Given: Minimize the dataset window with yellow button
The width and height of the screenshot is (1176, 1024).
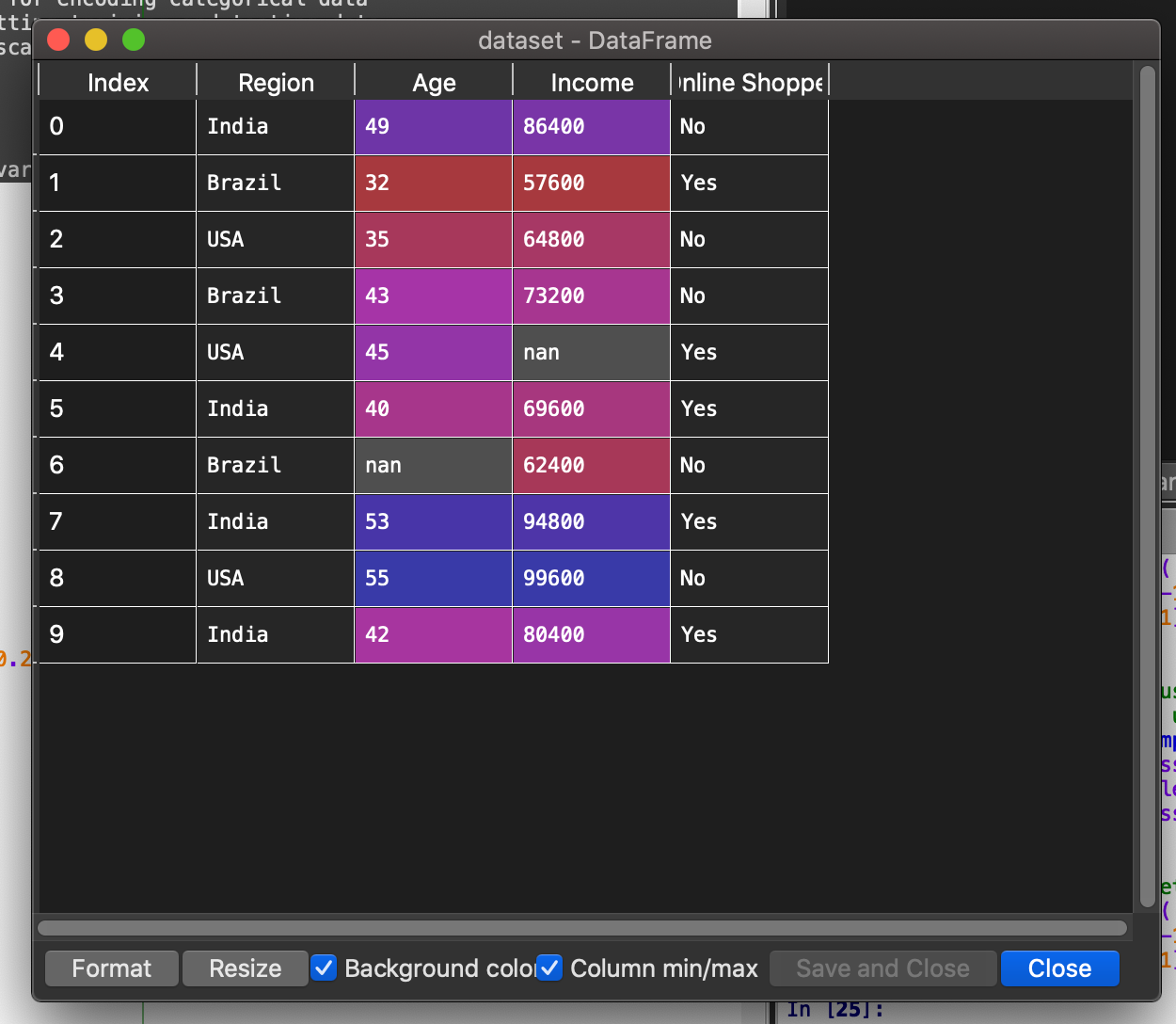Looking at the screenshot, I should (x=96, y=40).
